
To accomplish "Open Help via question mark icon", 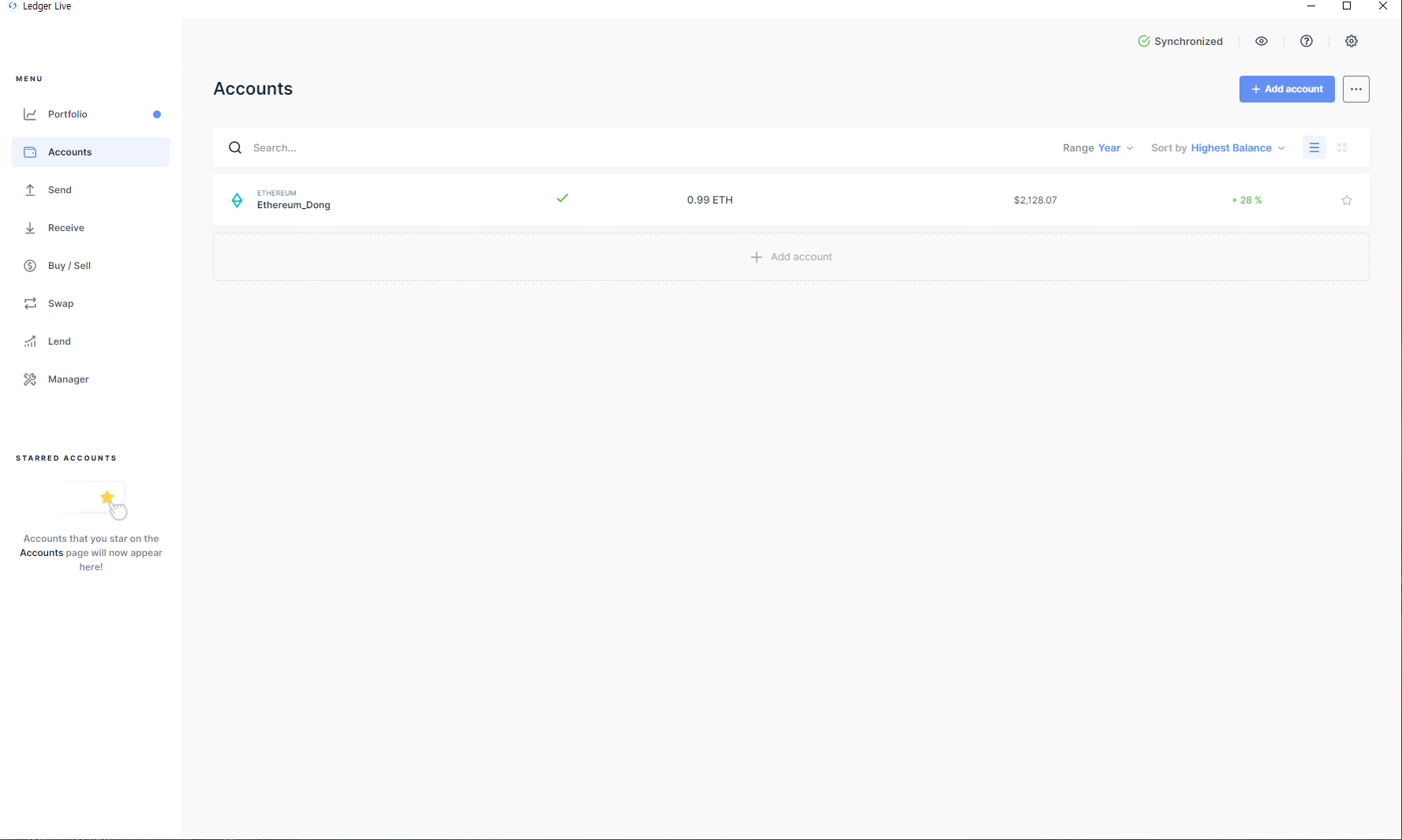I will coord(1307,41).
